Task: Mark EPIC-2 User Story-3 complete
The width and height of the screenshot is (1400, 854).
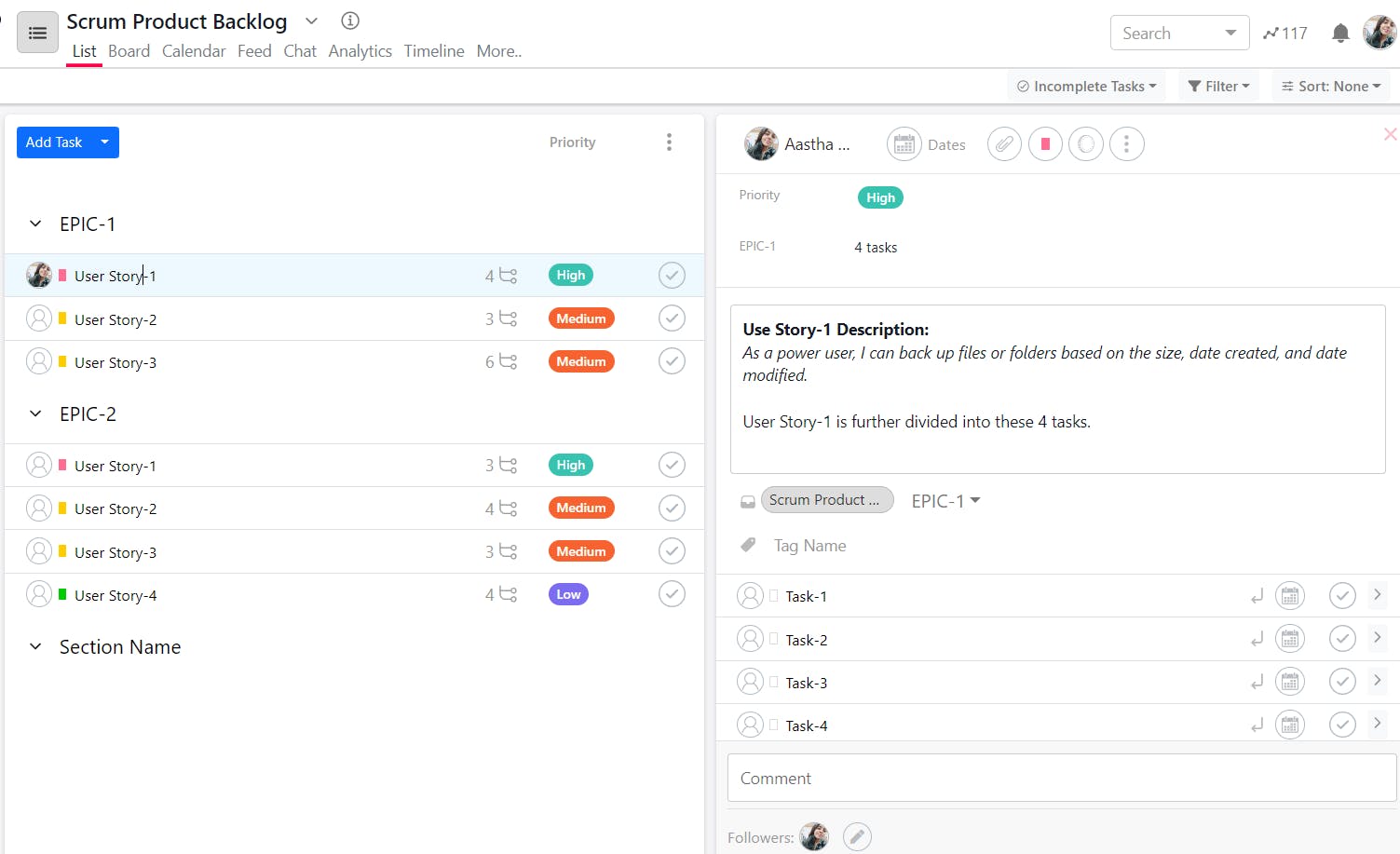Action: tap(672, 551)
